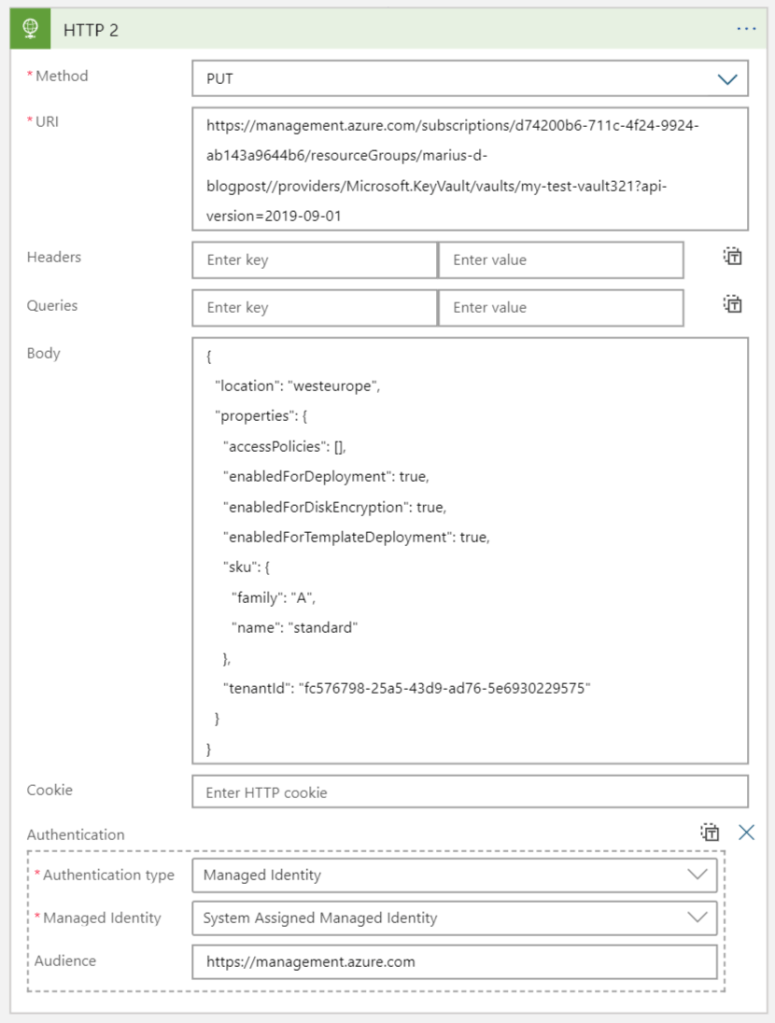Click the 'Enter HTTP cookie' field
The width and height of the screenshot is (775, 1023).
469,792
